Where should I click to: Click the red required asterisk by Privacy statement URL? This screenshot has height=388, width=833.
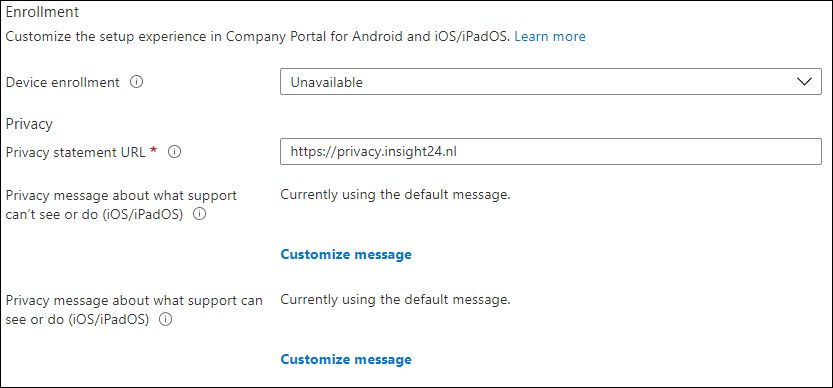(x=154, y=151)
